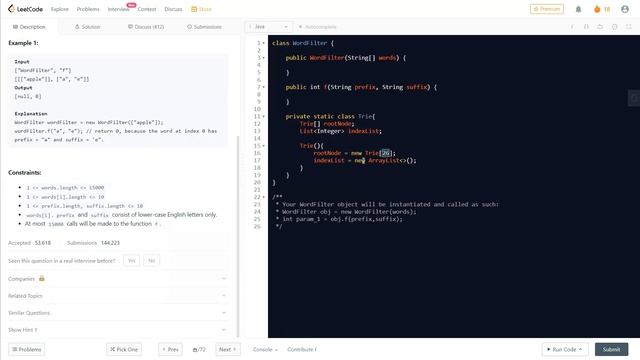This screenshot has height=360, width=640.
Task: Toggle the Autocomplete option
Action: click(x=318, y=27)
